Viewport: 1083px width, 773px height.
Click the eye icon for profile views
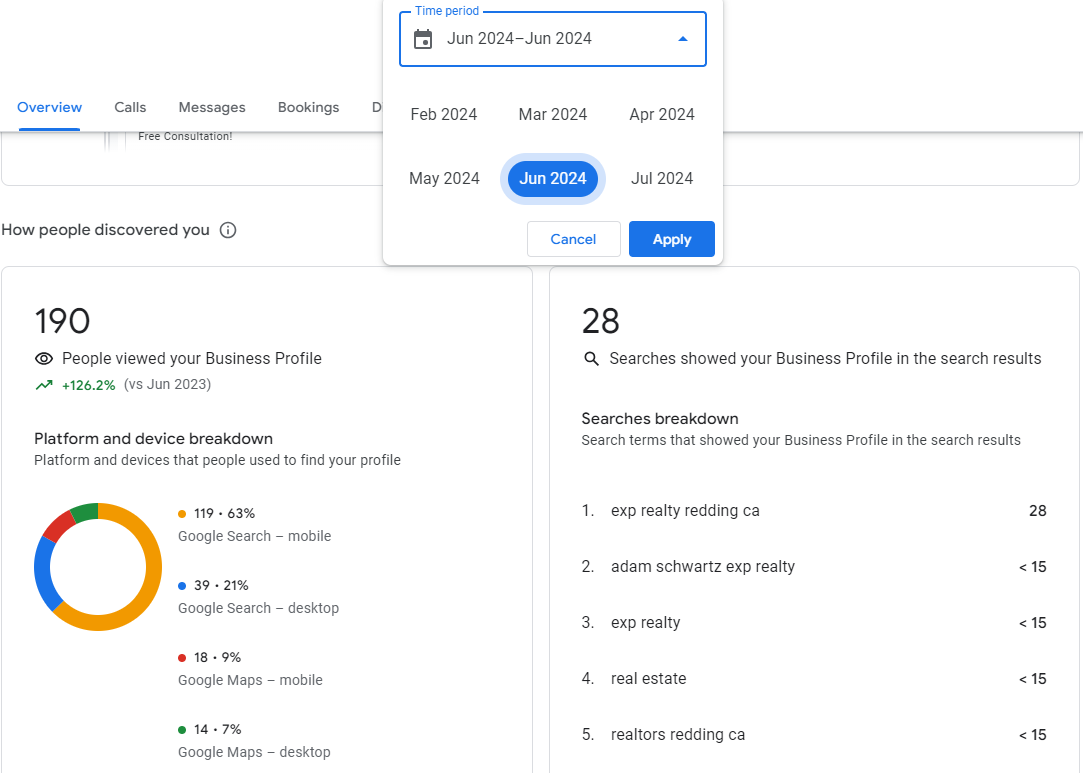pyautogui.click(x=44, y=359)
